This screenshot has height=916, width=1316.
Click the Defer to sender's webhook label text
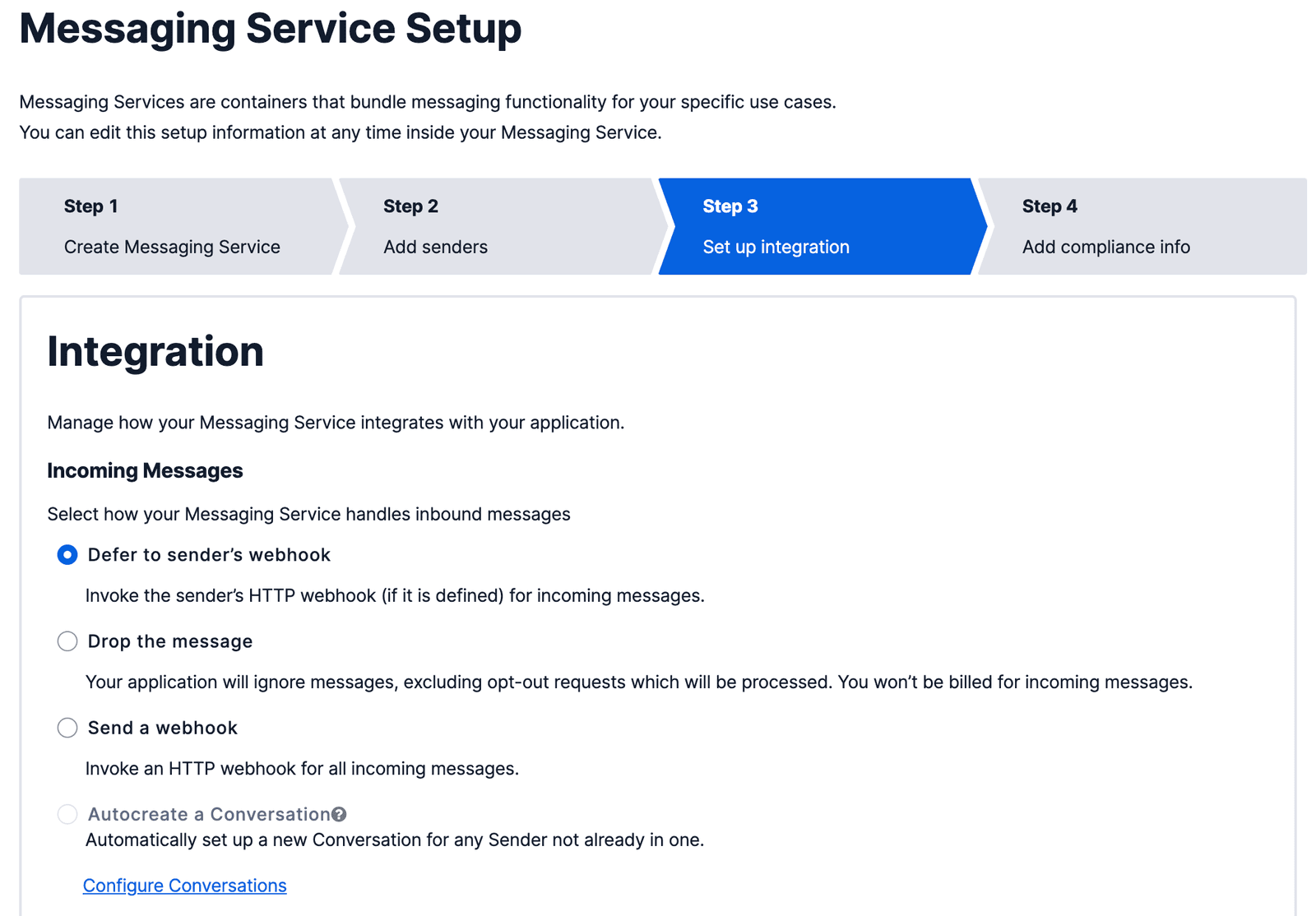(x=208, y=555)
